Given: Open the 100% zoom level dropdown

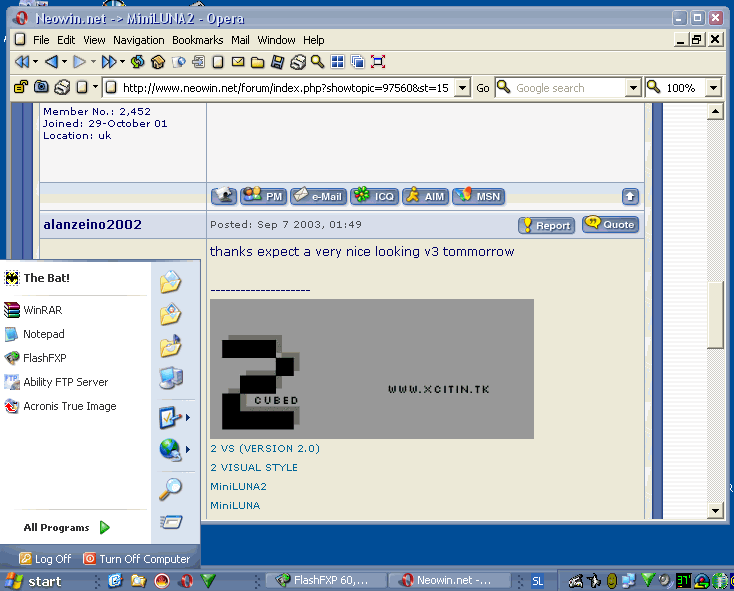Looking at the screenshot, I should point(712,88).
